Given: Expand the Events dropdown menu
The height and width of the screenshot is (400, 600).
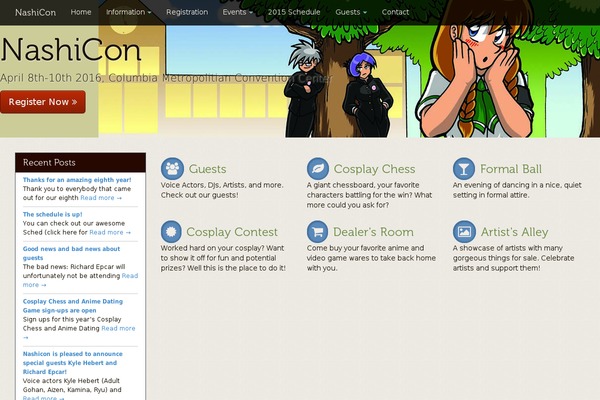Looking at the screenshot, I should pyautogui.click(x=238, y=12).
